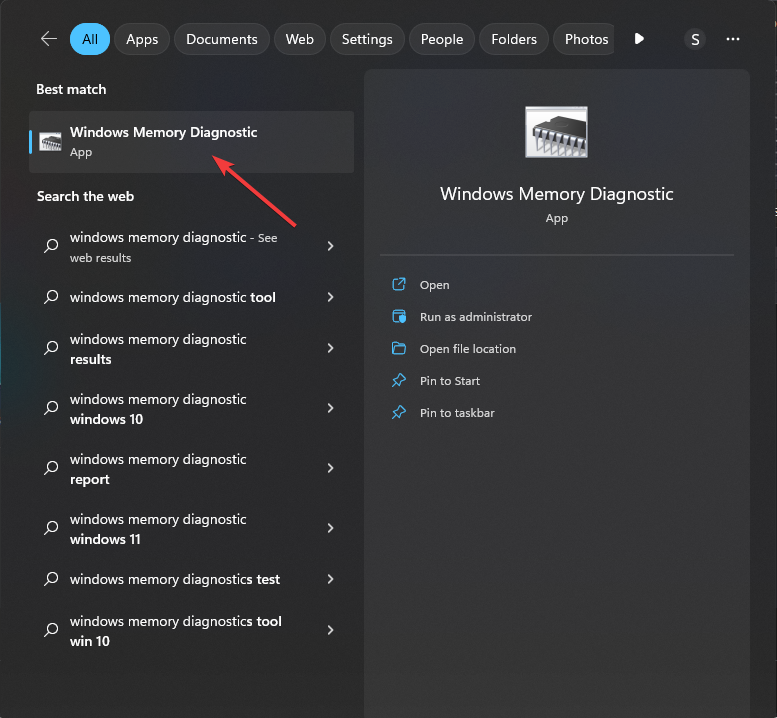Click the Open file location folder icon

tap(399, 349)
